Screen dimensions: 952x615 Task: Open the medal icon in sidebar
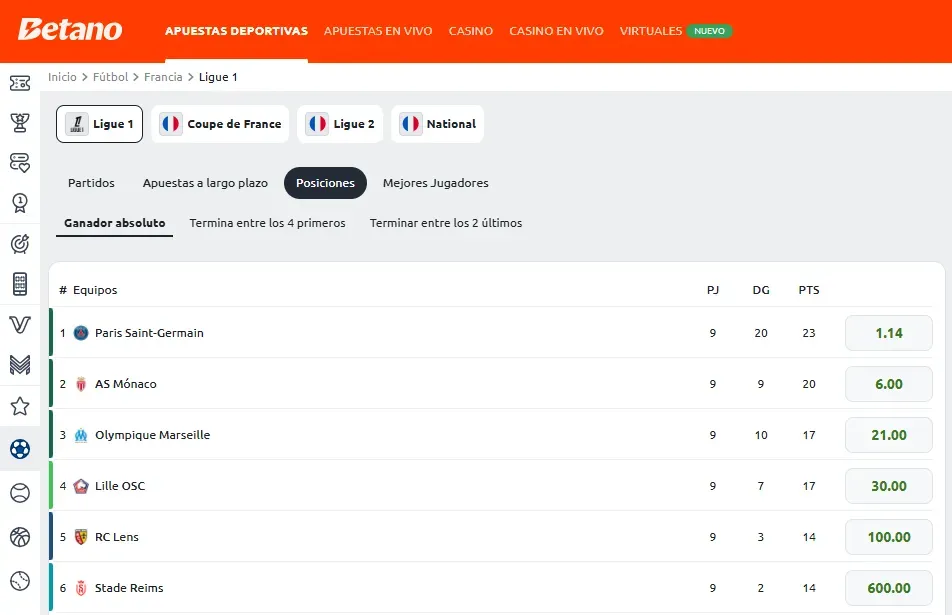click(20, 203)
